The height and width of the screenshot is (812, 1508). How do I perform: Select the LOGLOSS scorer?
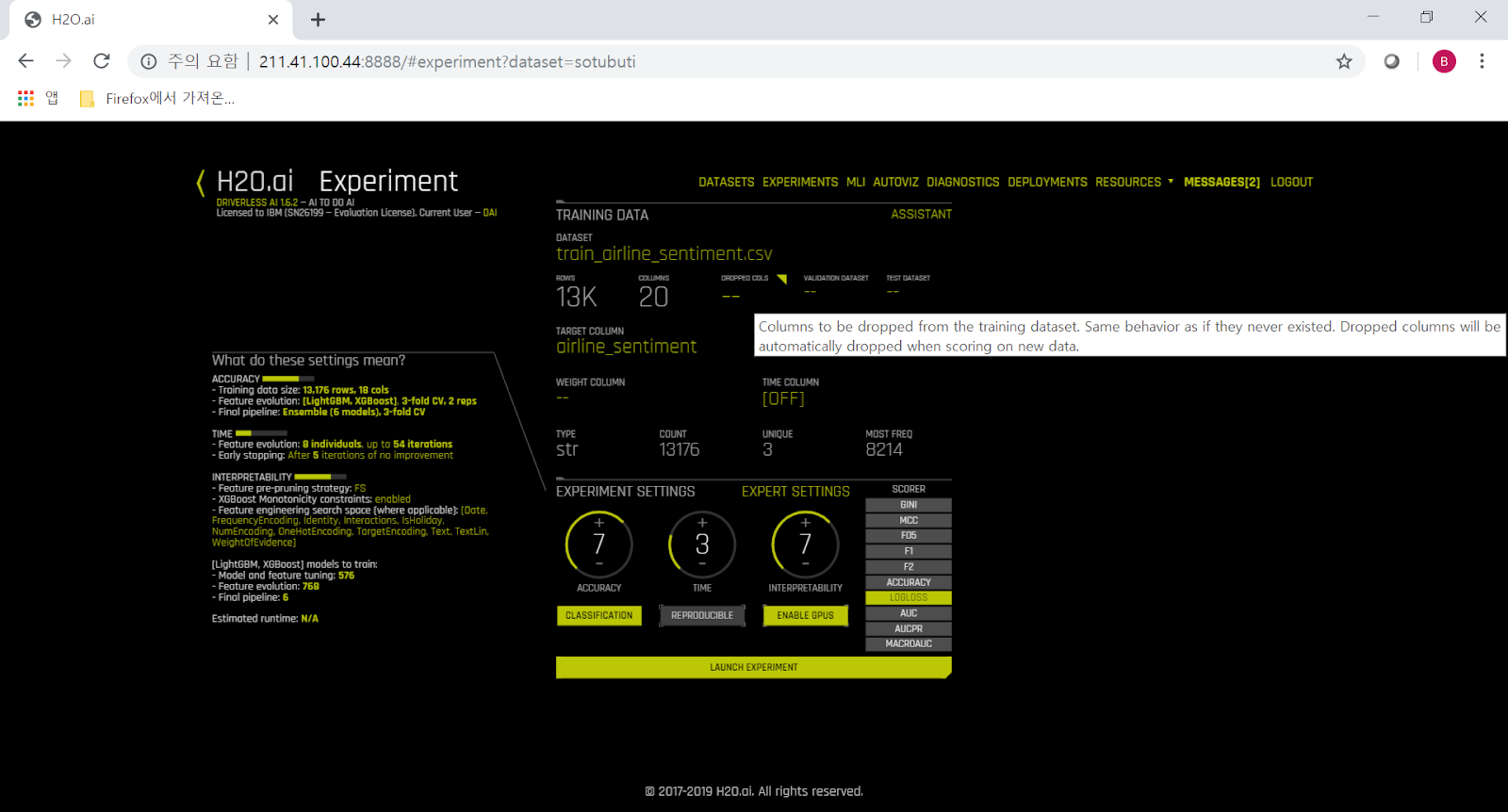(x=909, y=597)
